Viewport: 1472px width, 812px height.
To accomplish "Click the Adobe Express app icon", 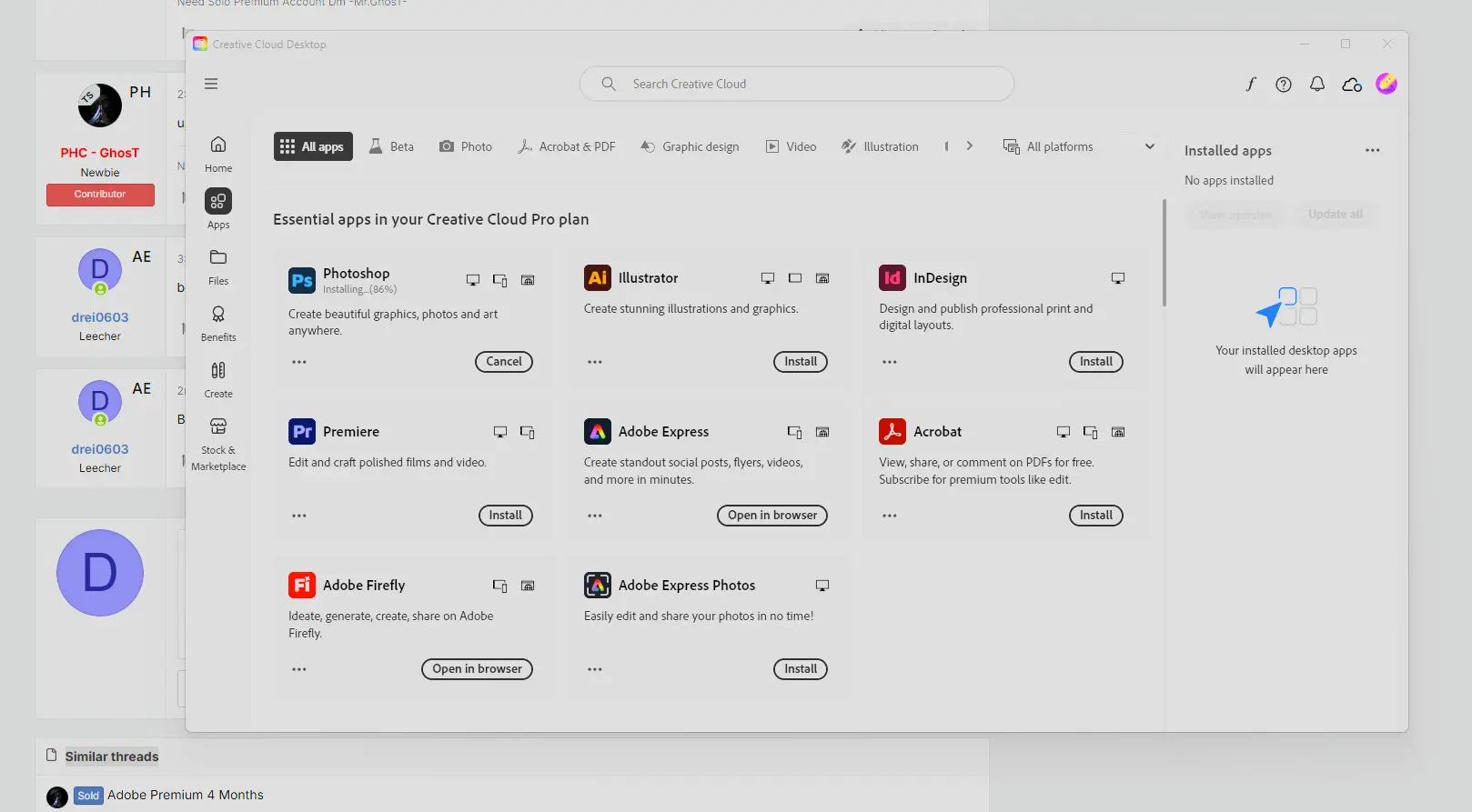I will coord(598,431).
